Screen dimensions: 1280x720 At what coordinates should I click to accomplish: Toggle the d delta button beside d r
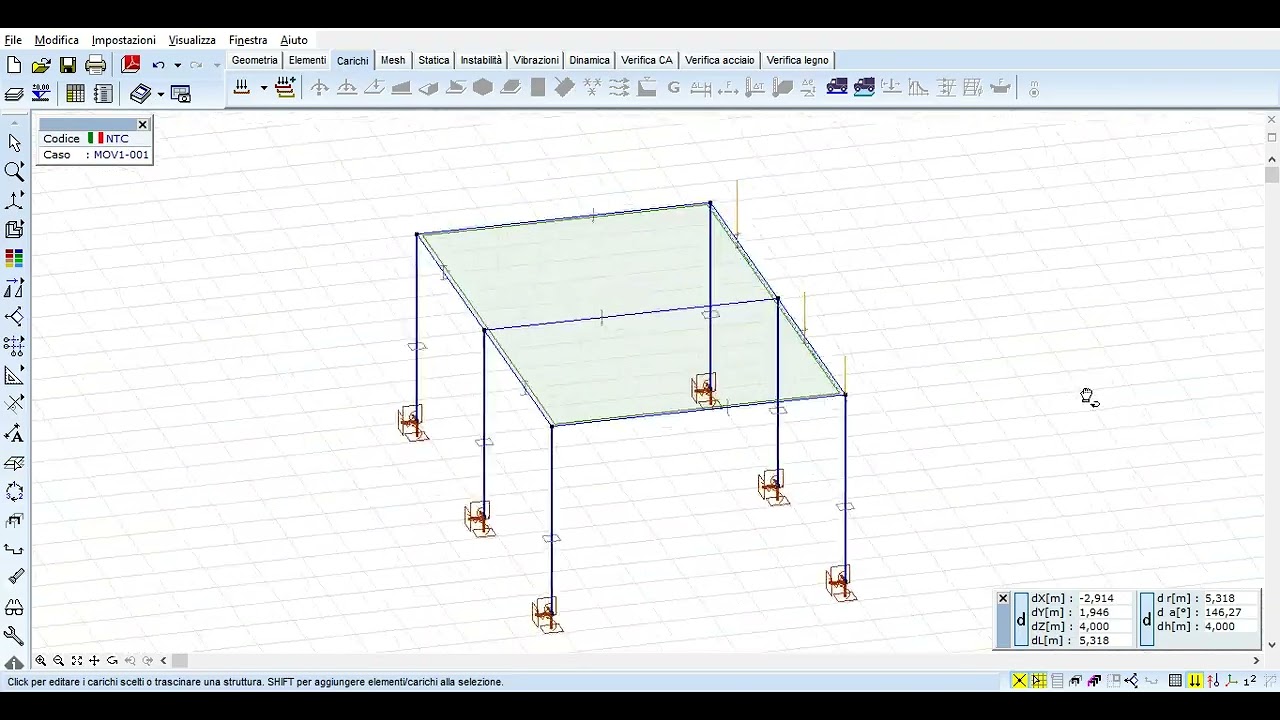point(1147,620)
